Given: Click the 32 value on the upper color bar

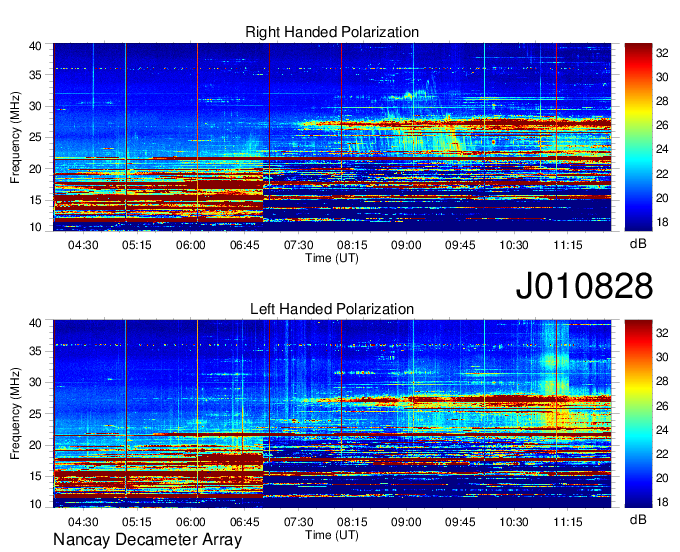Looking at the screenshot, I should pos(662,53).
